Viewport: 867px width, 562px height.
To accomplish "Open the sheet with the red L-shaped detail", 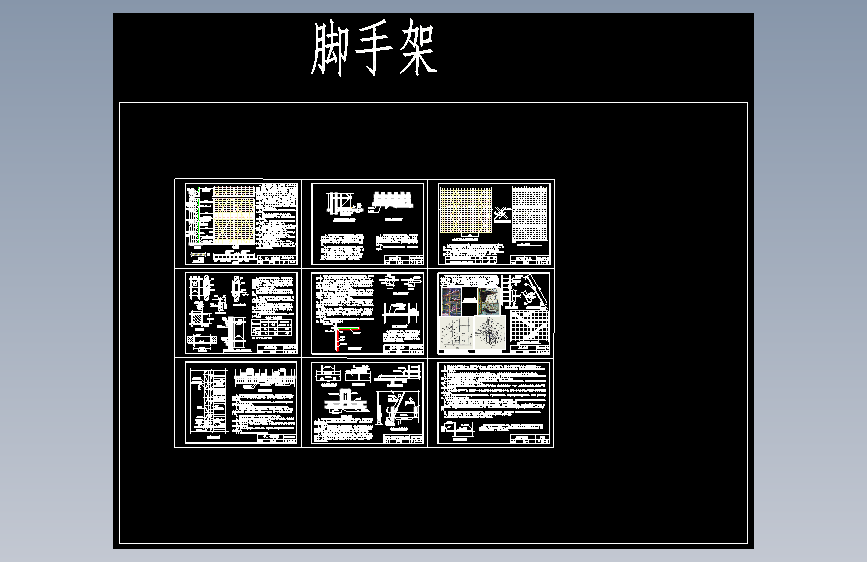I will tap(368, 313).
